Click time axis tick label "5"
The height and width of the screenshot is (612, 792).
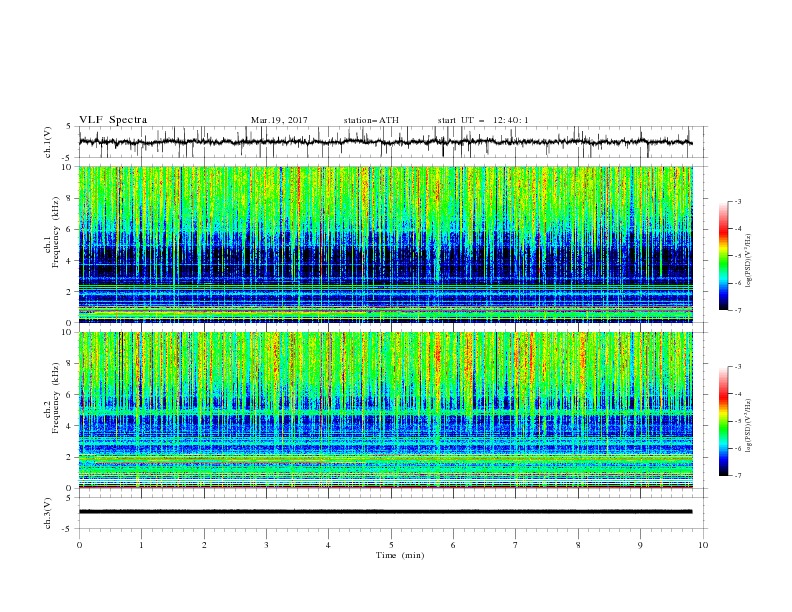(391, 545)
